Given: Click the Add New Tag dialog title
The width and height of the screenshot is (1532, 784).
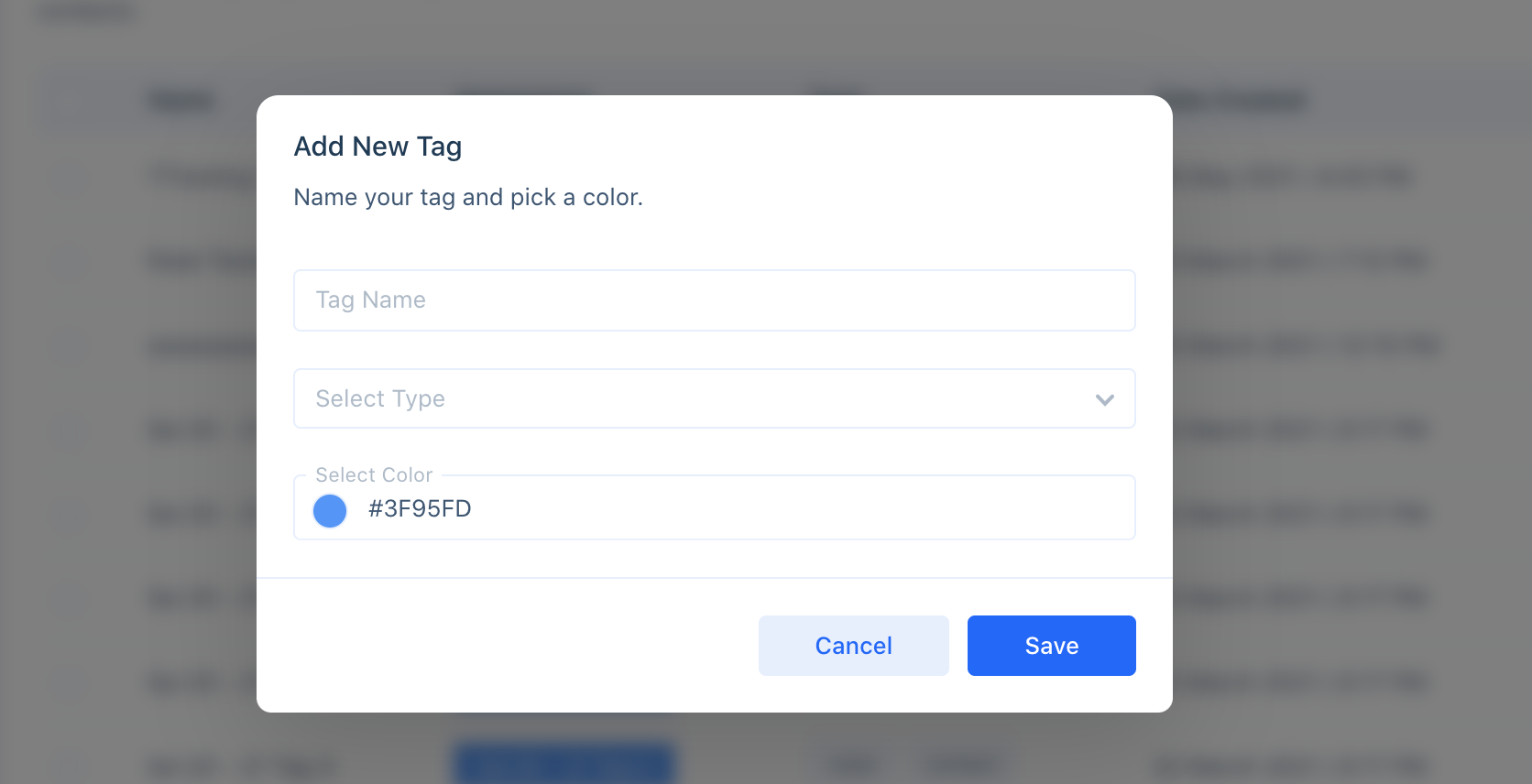Looking at the screenshot, I should click(378, 147).
